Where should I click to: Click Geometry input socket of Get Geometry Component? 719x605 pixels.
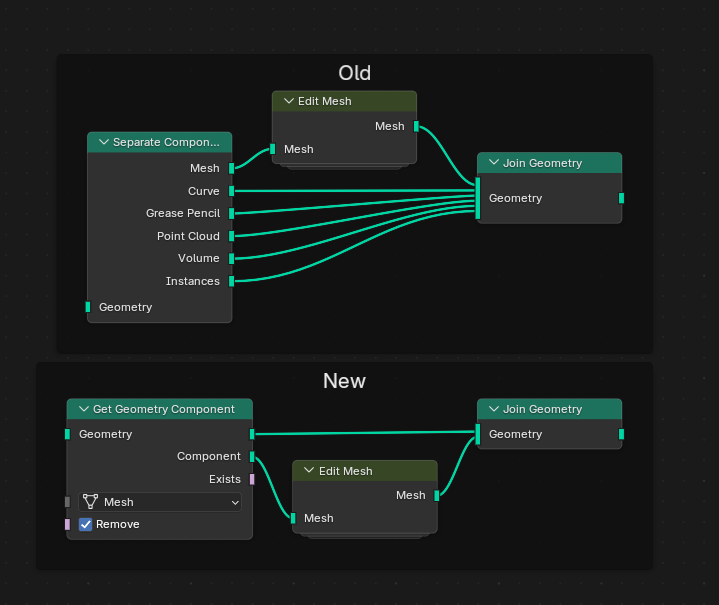click(x=67, y=434)
